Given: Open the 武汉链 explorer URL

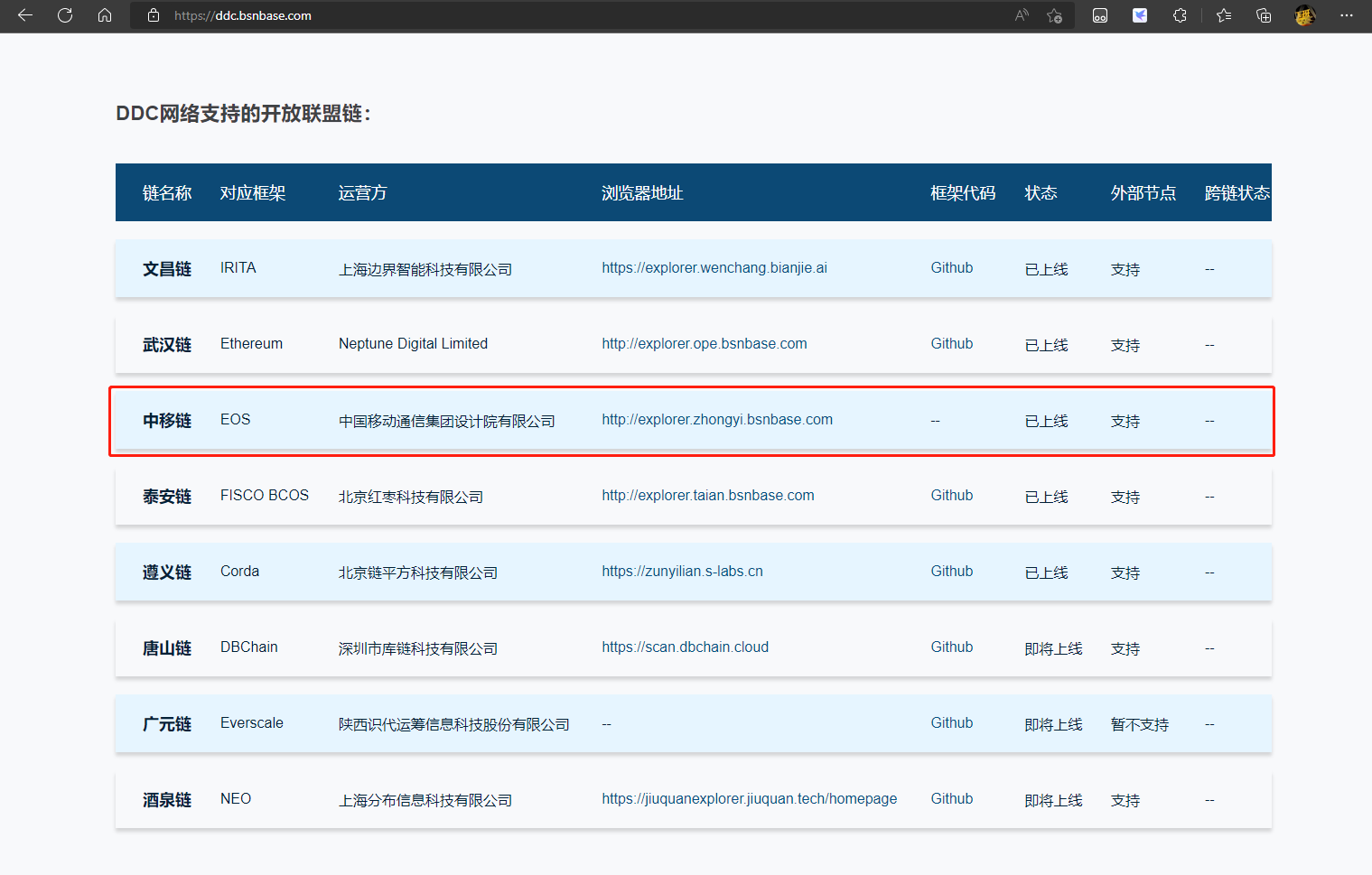Looking at the screenshot, I should click(x=705, y=344).
